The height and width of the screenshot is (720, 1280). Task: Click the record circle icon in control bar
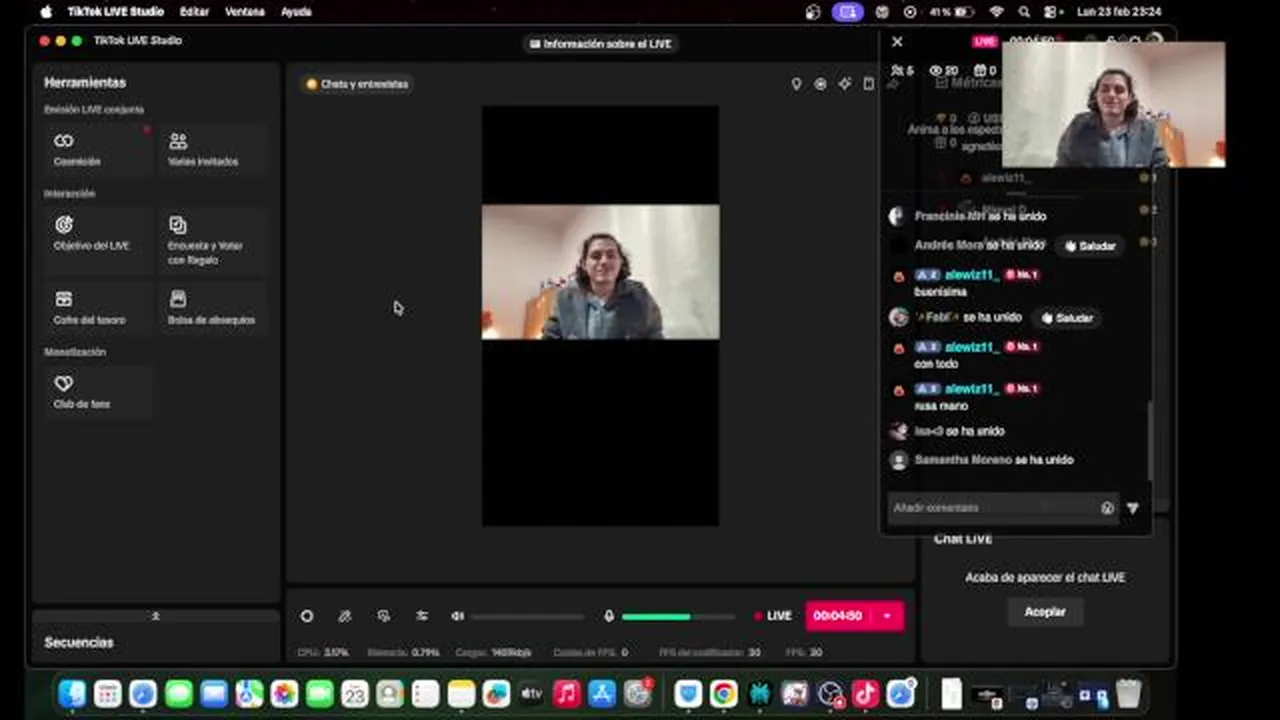pos(307,616)
